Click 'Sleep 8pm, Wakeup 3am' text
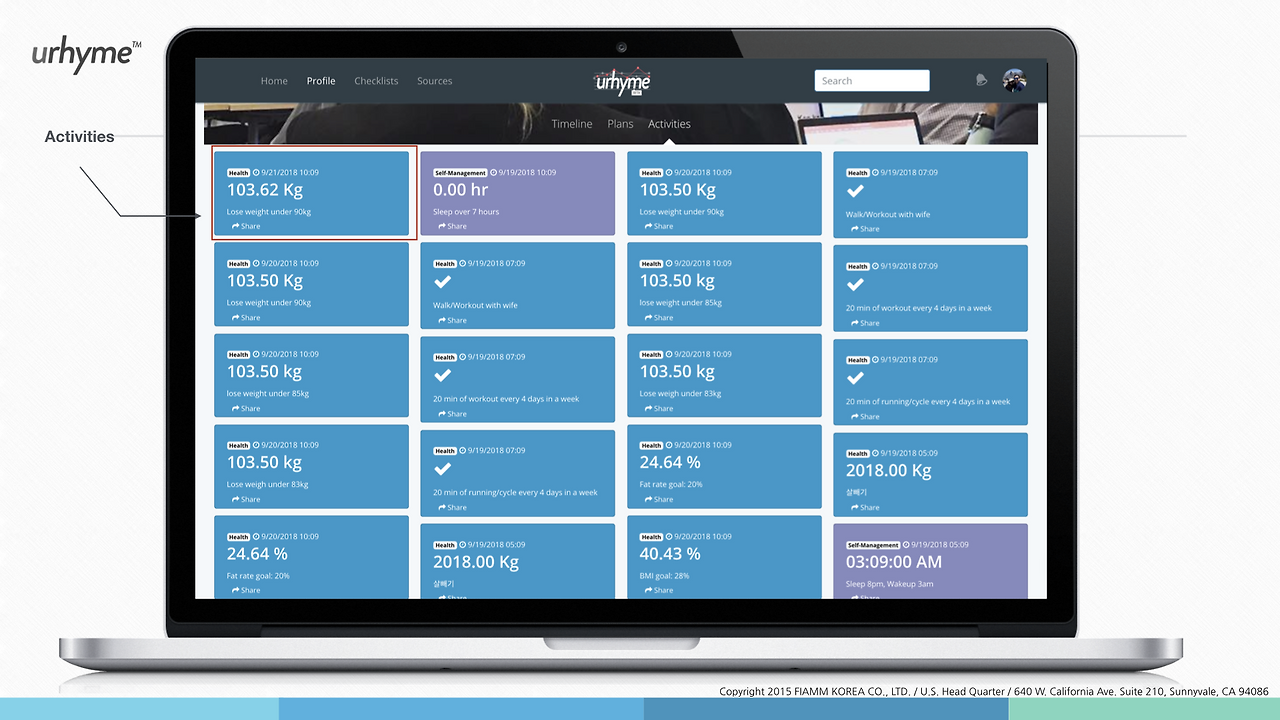 click(889, 584)
